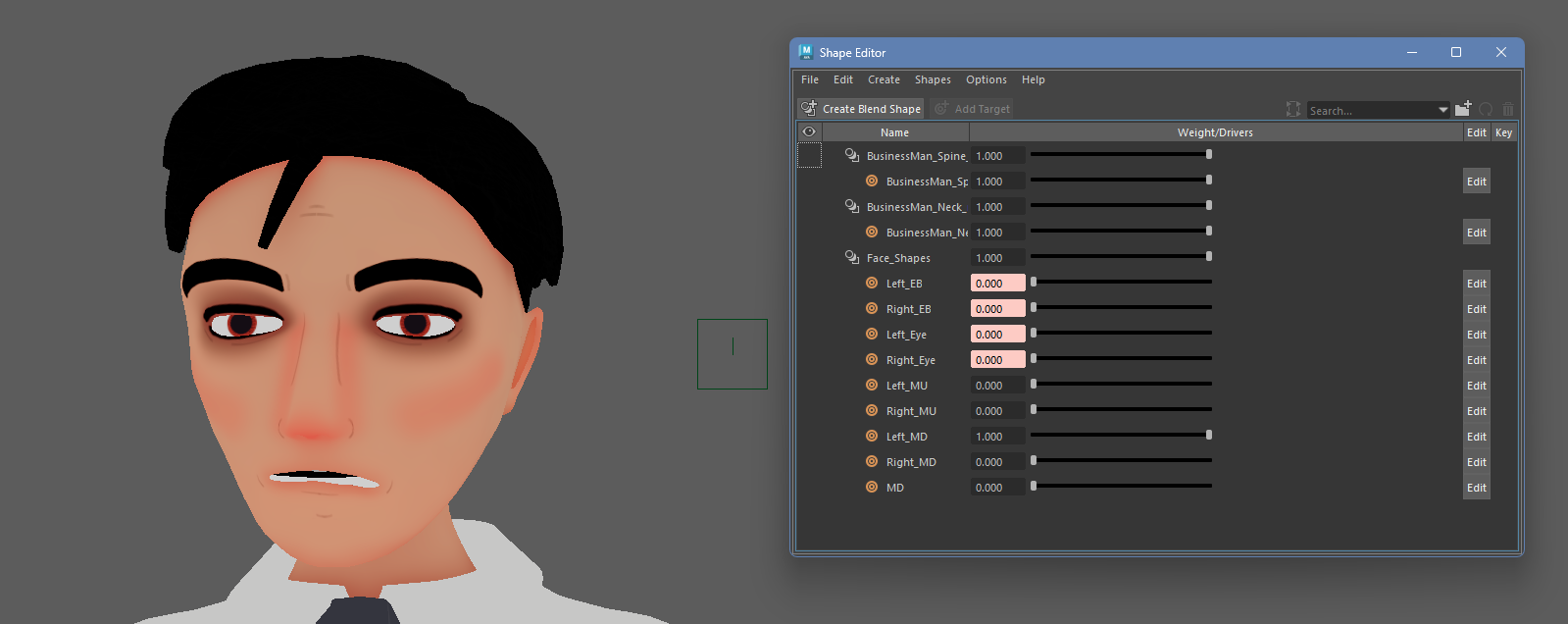The width and height of the screenshot is (1568, 624).
Task: Open the File menu
Action: (x=810, y=79)
